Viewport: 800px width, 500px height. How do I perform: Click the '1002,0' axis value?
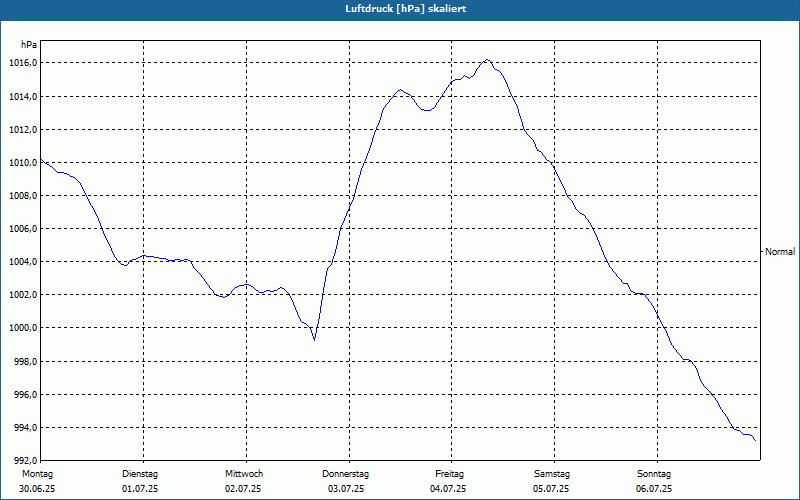pyautogui.click(x=23, y=295)
